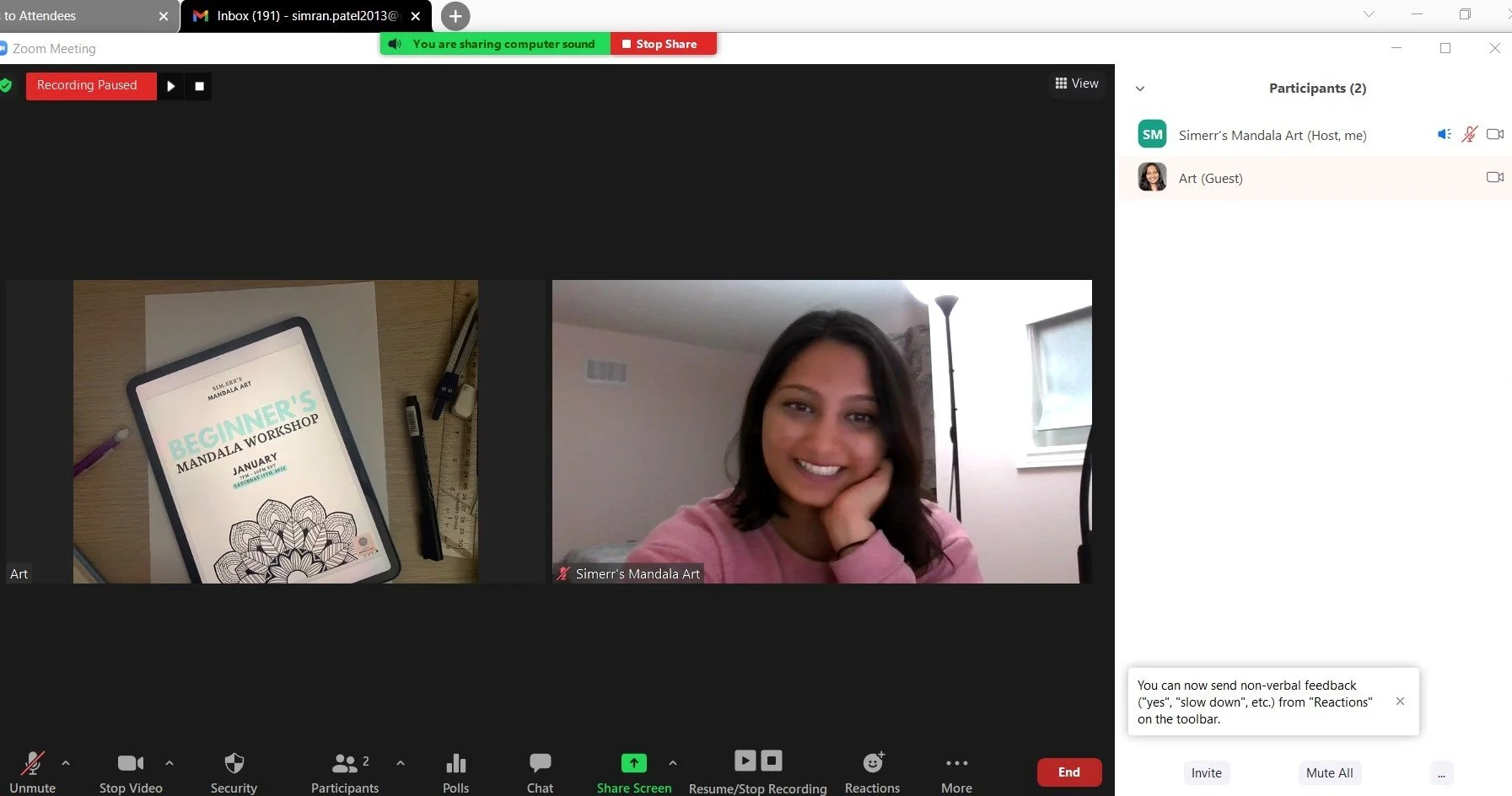The width and height of the screenshot is (1512, 796).
Task: Open share options arrow beside Share Screen
Action: point(673,763)
